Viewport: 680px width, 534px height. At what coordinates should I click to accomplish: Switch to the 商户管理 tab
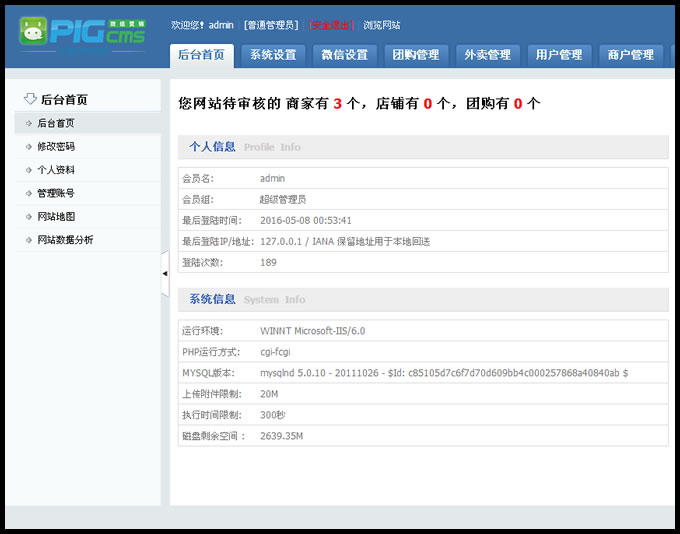630,55
